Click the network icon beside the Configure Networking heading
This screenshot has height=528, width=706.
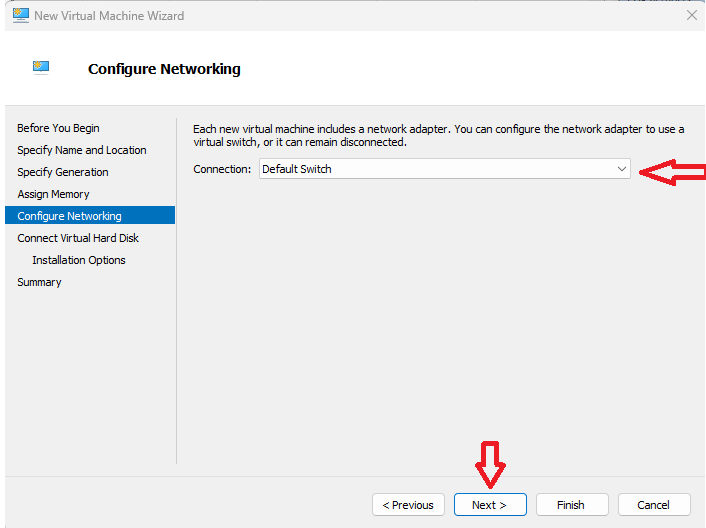point(41,67)
